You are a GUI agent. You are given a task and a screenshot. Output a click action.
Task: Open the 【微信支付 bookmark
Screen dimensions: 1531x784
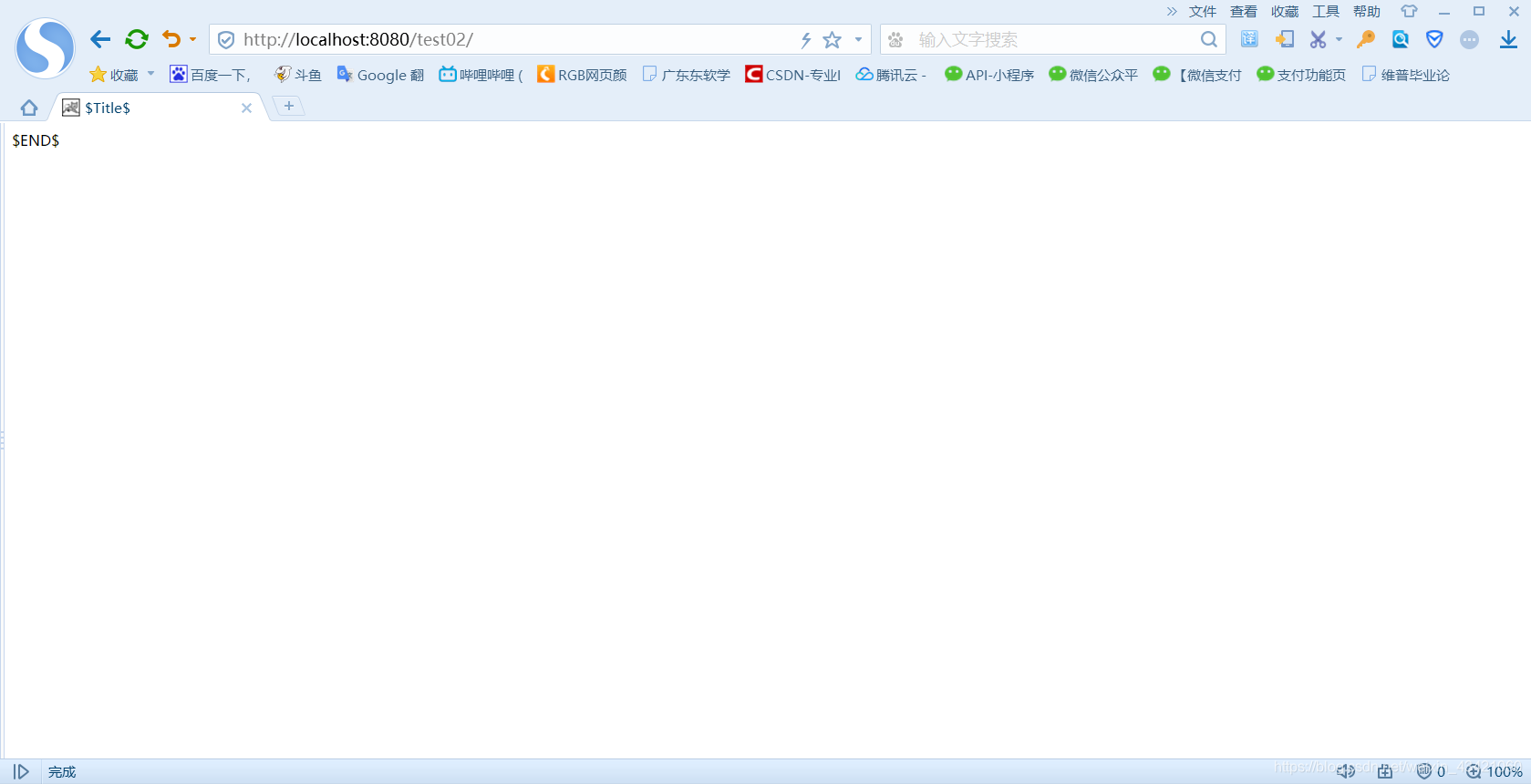click(x=1197, y=75)
